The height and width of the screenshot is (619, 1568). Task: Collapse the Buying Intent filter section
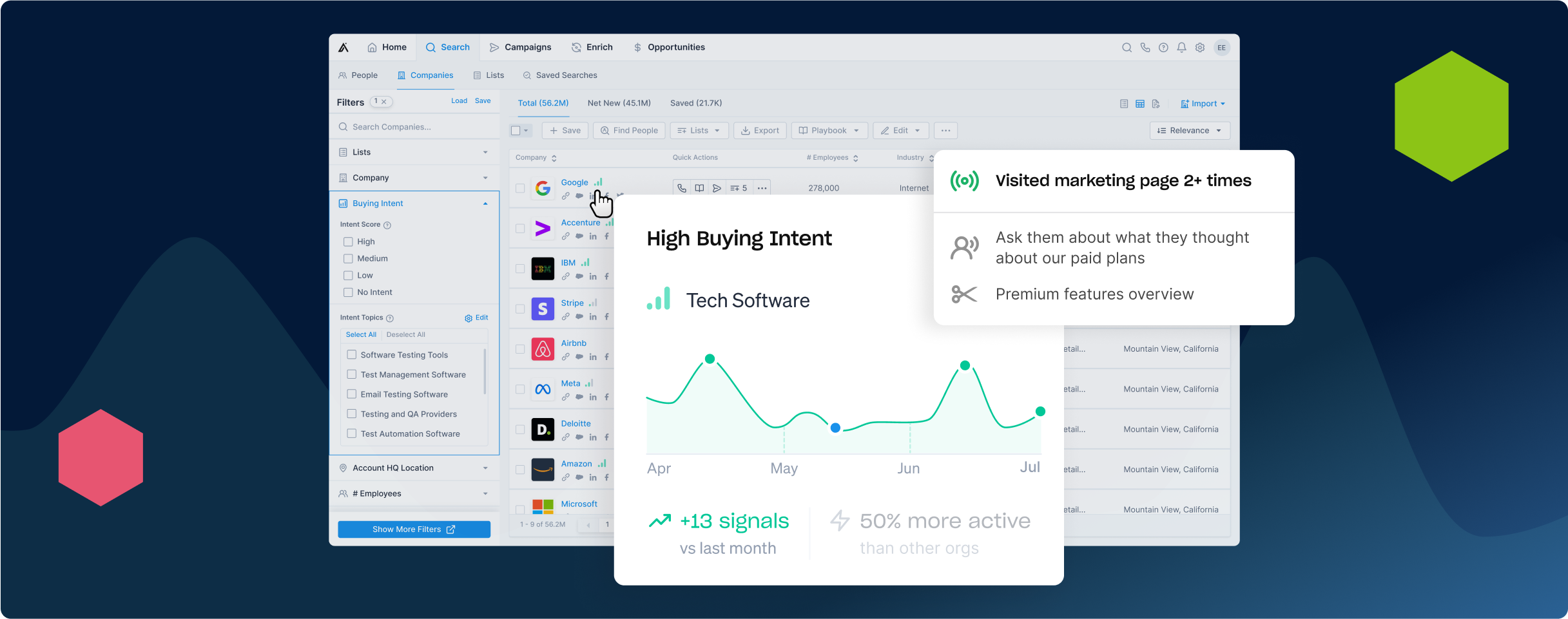click(x=485, y=204)
